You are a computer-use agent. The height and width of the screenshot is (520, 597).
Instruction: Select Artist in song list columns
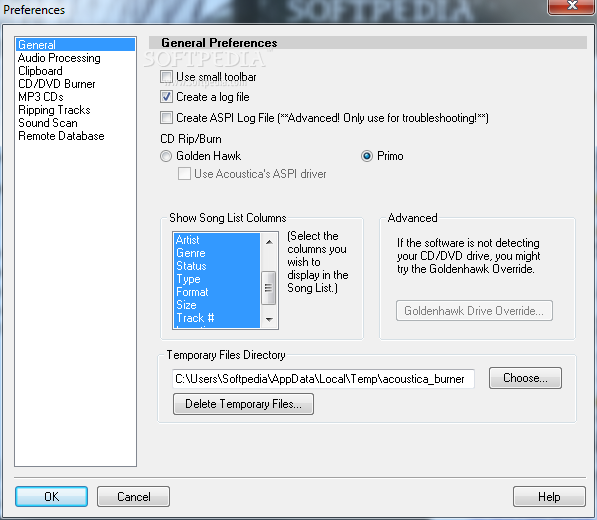point(217,240)
